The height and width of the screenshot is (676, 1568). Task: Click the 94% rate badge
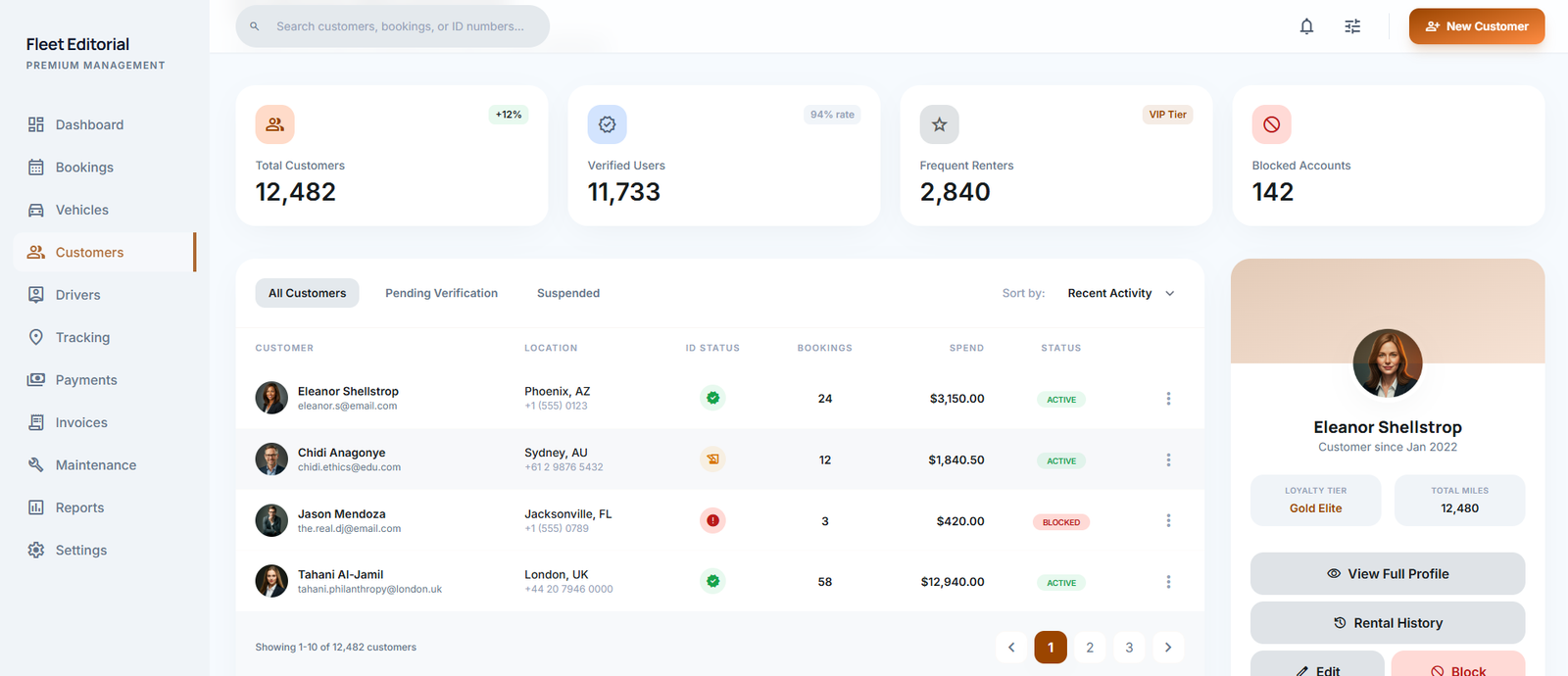(832, 115)
